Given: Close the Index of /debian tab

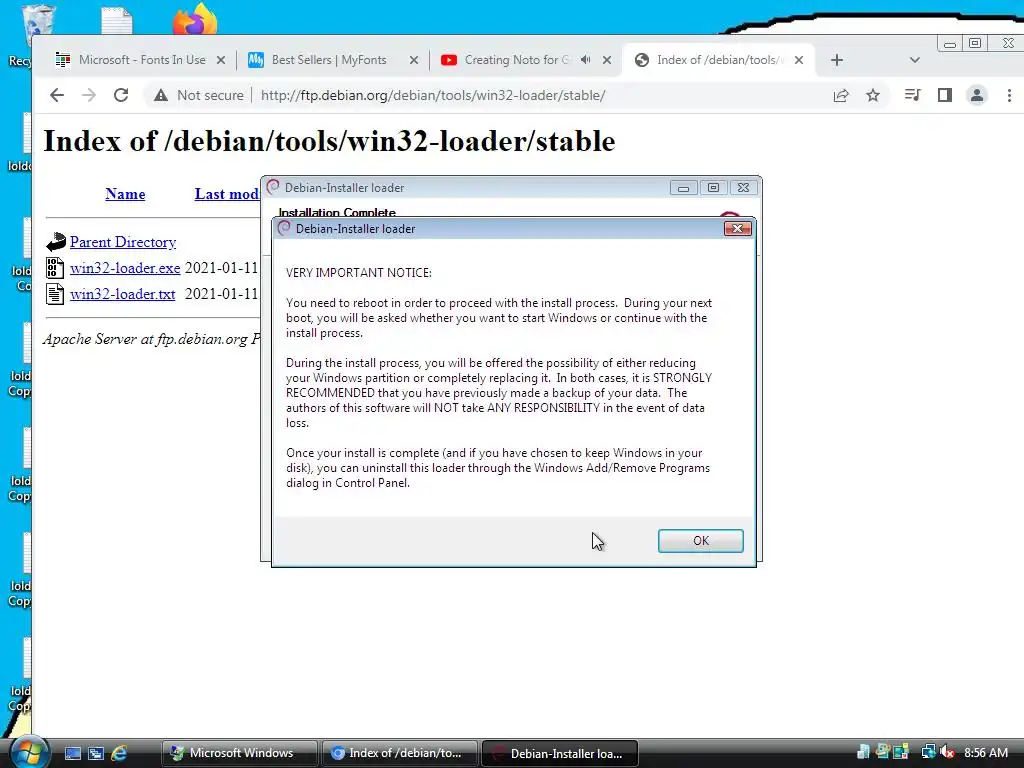Looking at the screenshot, I should (x=799, y=60).
